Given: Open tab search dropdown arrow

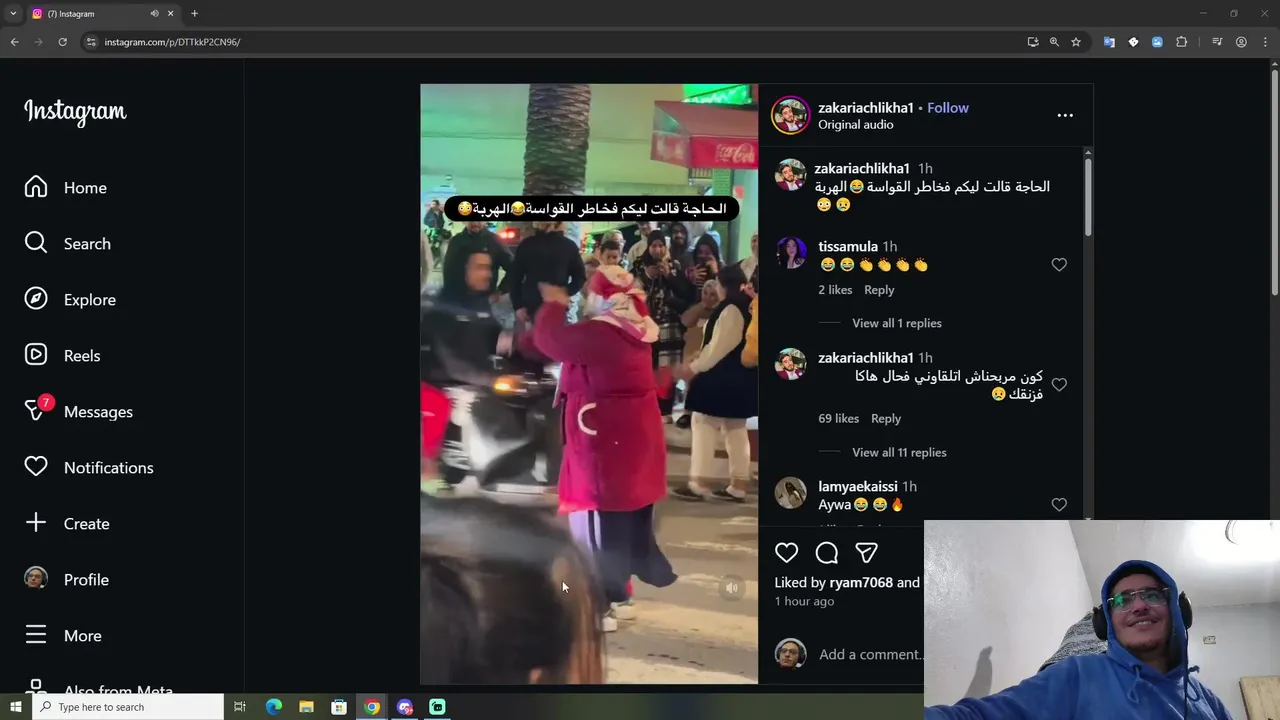Looking at the screenshot, I should coord(13,13).
